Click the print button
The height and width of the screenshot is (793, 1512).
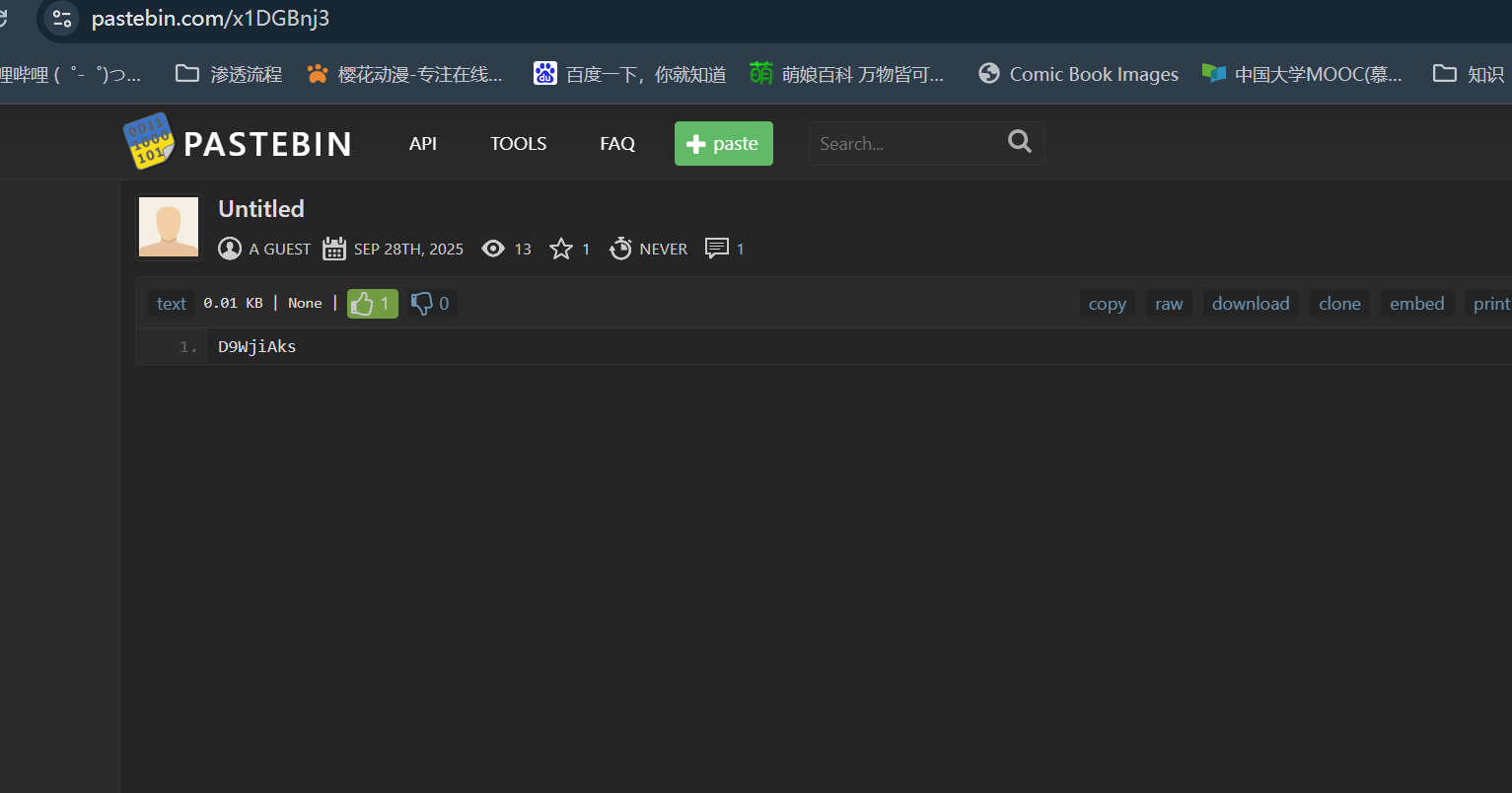1489,304
